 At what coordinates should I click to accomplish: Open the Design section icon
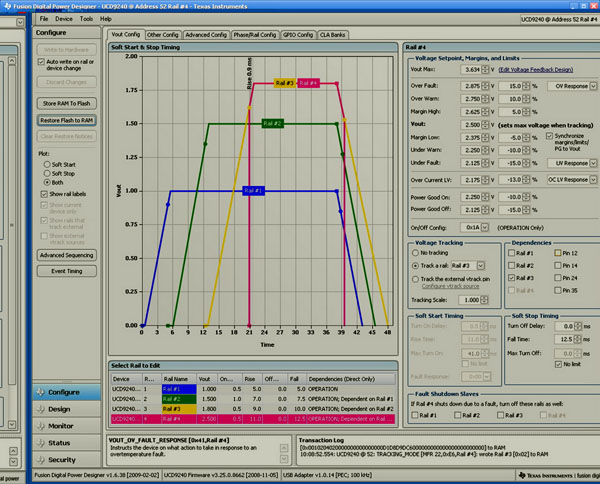tap(40, 409)
